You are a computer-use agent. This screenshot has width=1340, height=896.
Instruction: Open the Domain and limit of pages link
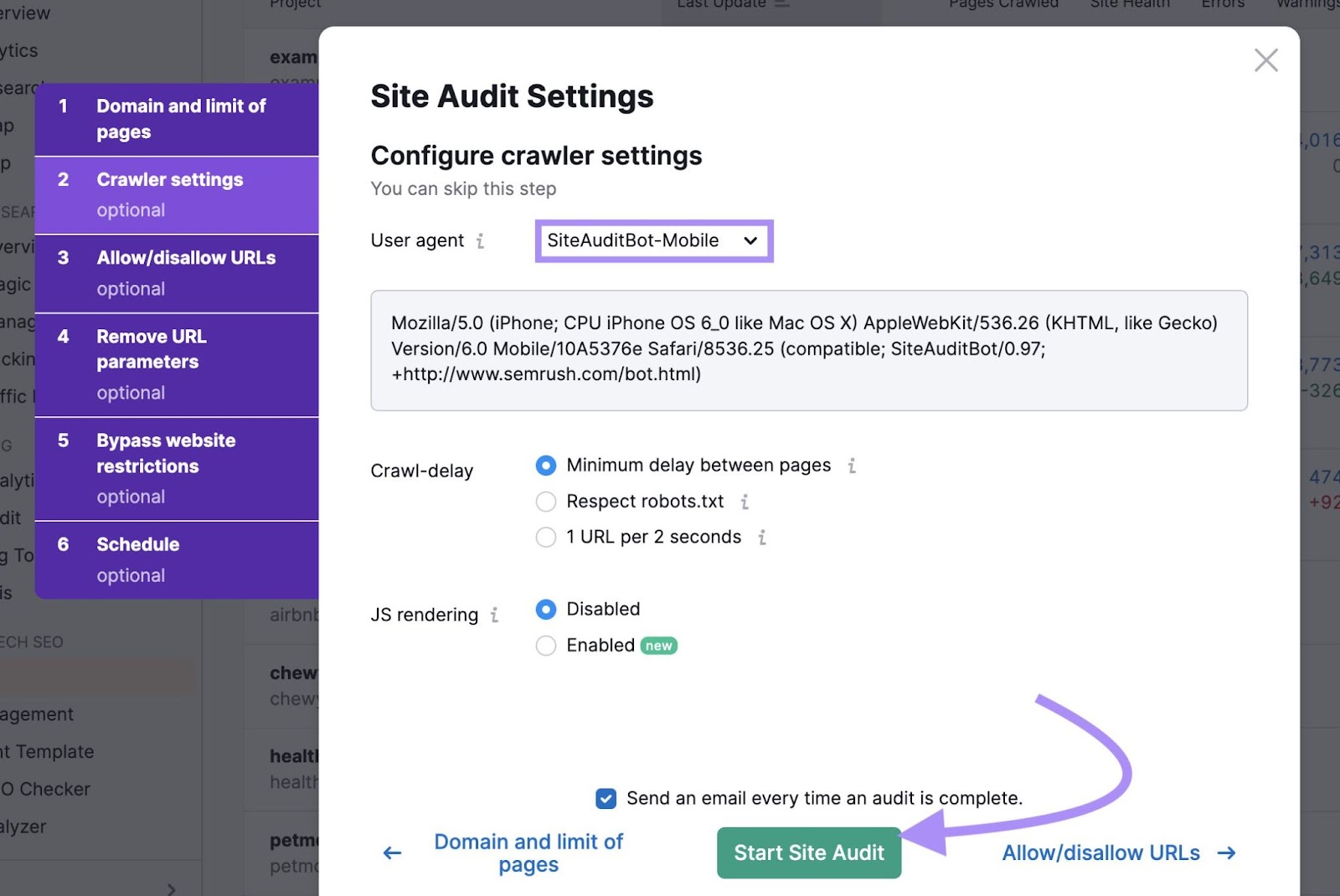click(528, 852)
